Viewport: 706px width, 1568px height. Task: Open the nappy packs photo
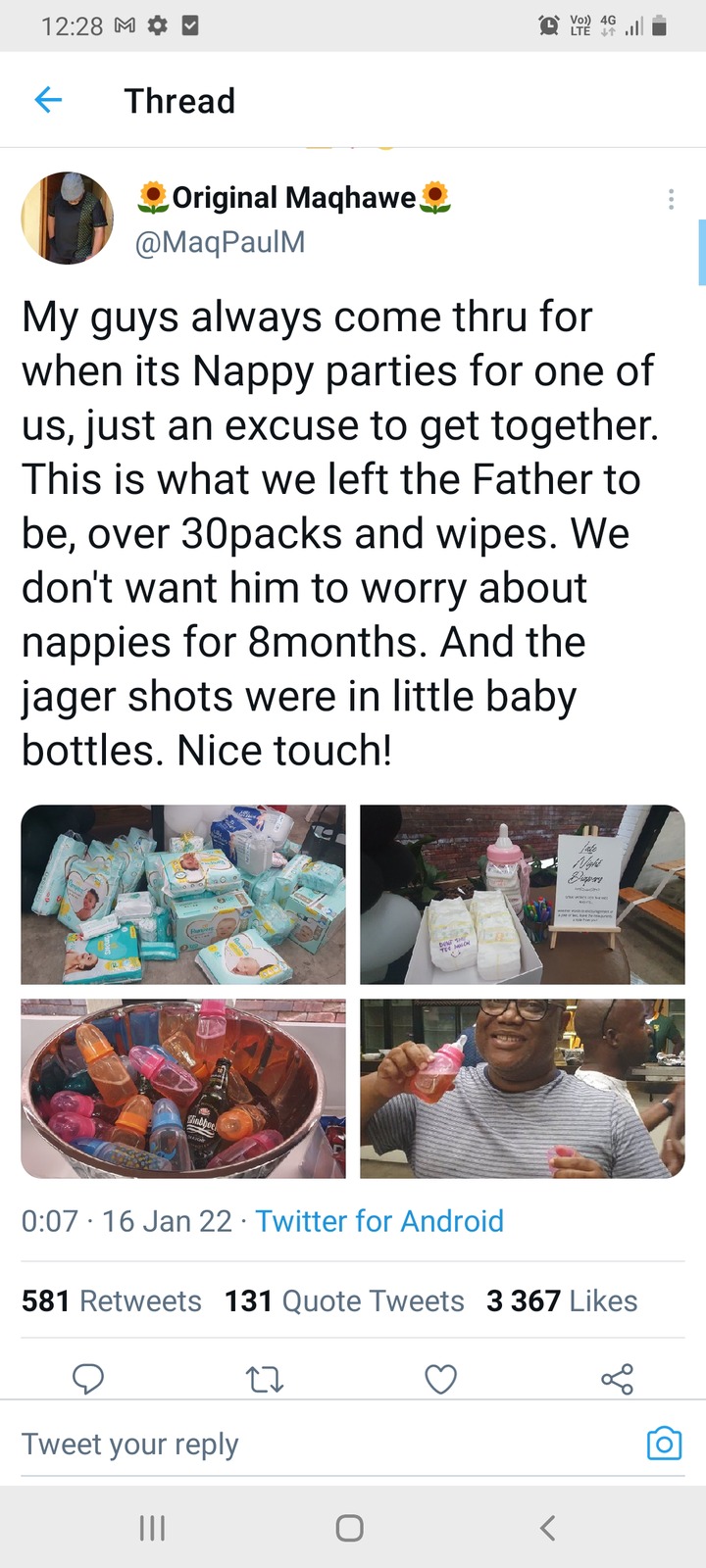[183, 894]
